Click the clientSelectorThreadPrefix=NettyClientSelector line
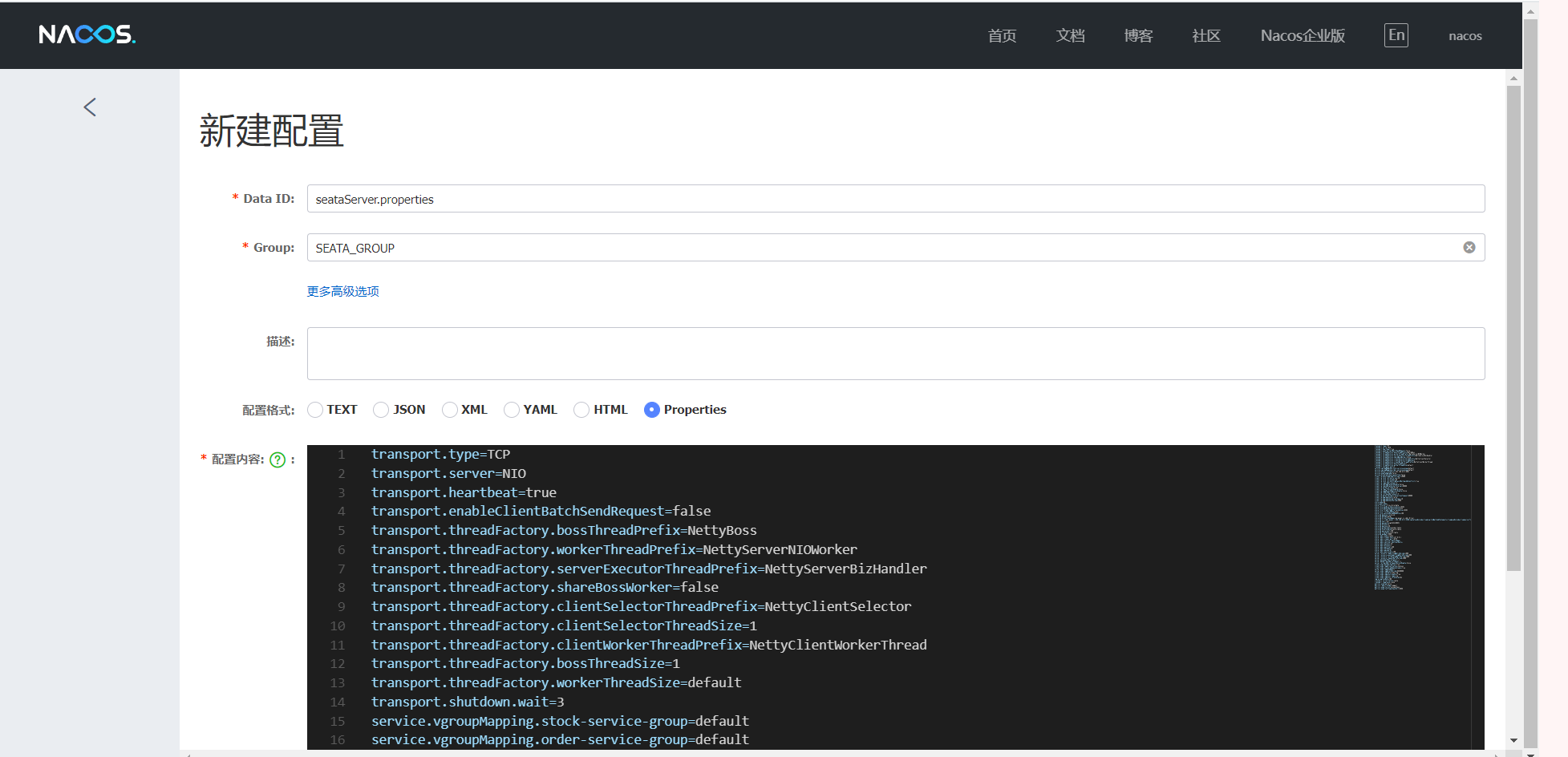Viewport: 1568px width, 757px height. tap(641, 607)
